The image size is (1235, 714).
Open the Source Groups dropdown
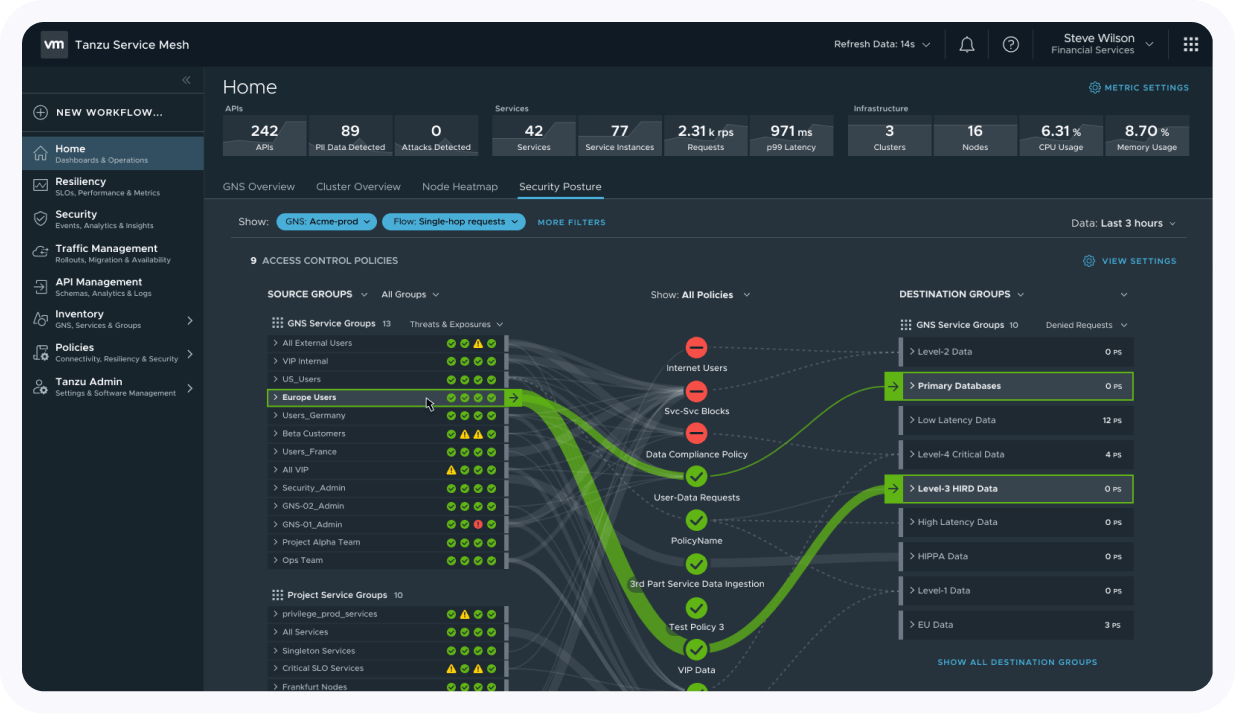click(317, 295)
